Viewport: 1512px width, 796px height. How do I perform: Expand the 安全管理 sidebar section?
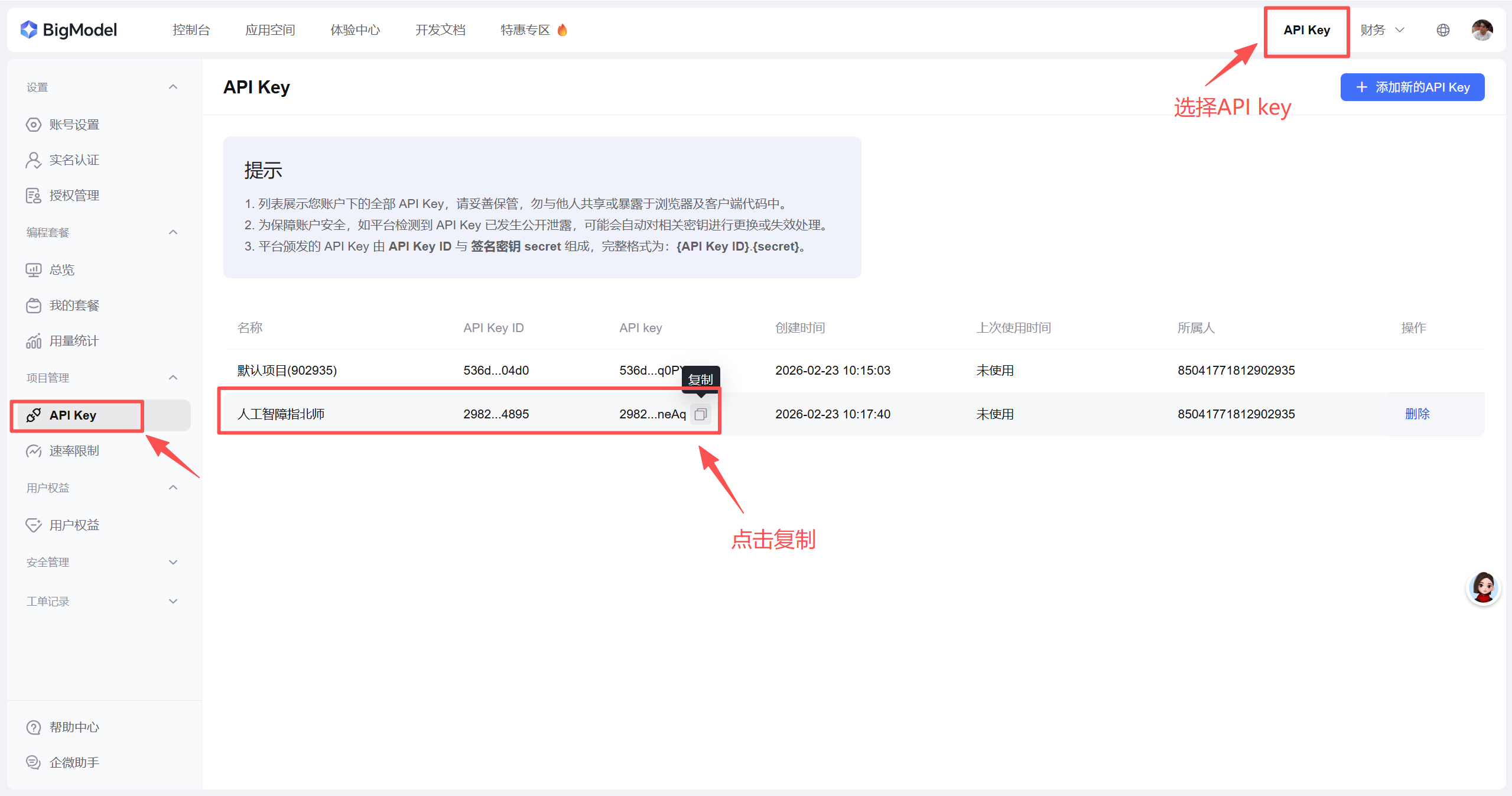[x=173, y=562]
